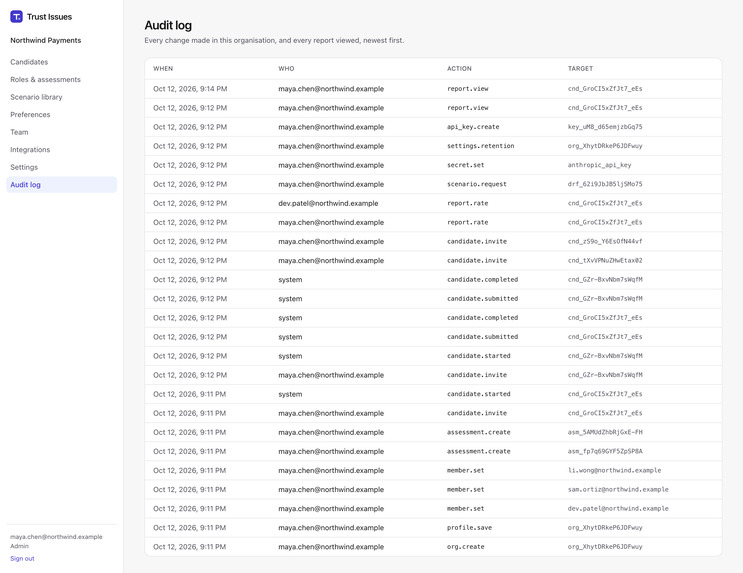The image size is (743, 573).
Task: Select the scenario.request action
Action: pyautogui.click(x=477, y=184)
